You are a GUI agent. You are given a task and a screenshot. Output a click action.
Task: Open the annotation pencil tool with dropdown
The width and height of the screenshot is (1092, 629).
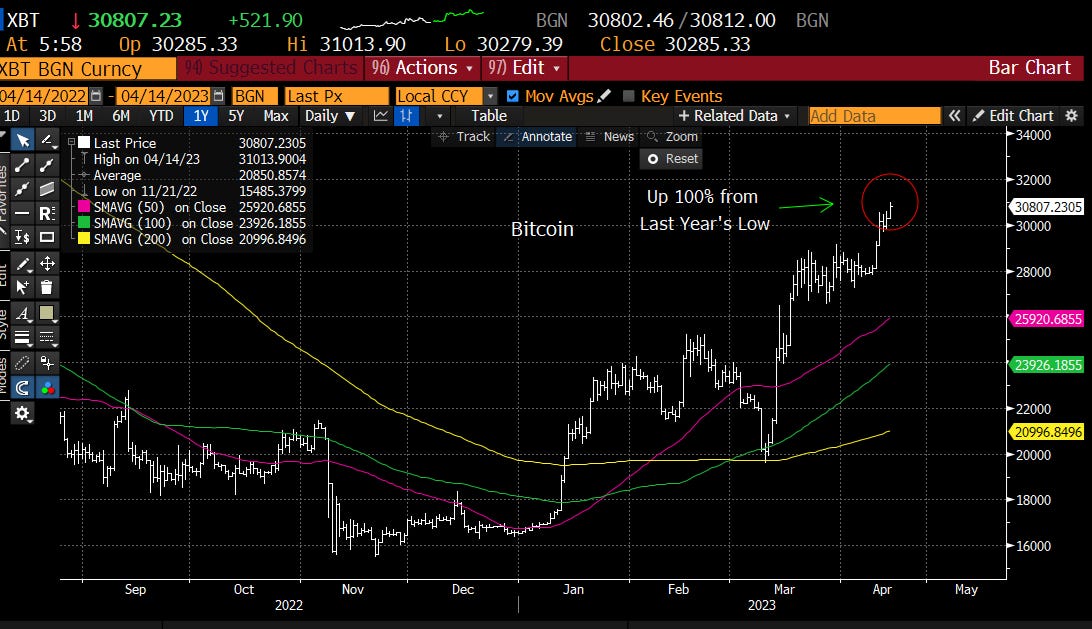coord(47,141)
